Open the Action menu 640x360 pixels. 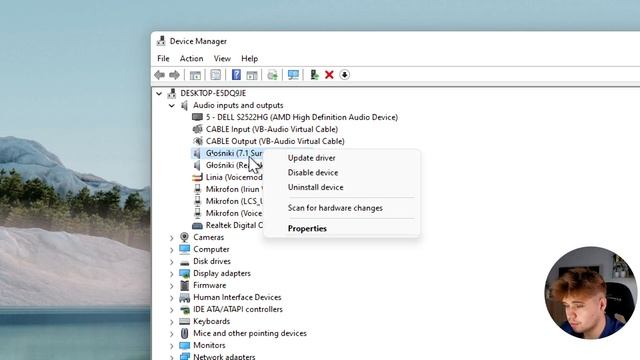pos(191,58)
